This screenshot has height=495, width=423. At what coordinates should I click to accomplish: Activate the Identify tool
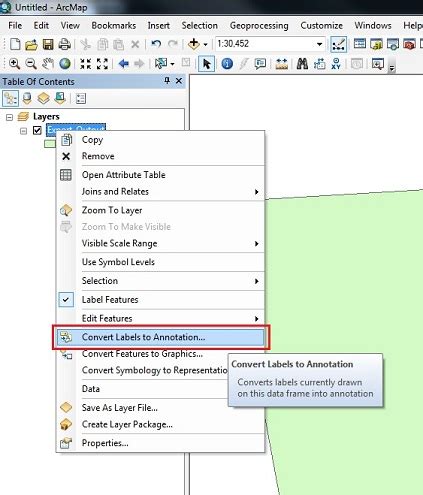pyautogui.click(x=227, y=63)
